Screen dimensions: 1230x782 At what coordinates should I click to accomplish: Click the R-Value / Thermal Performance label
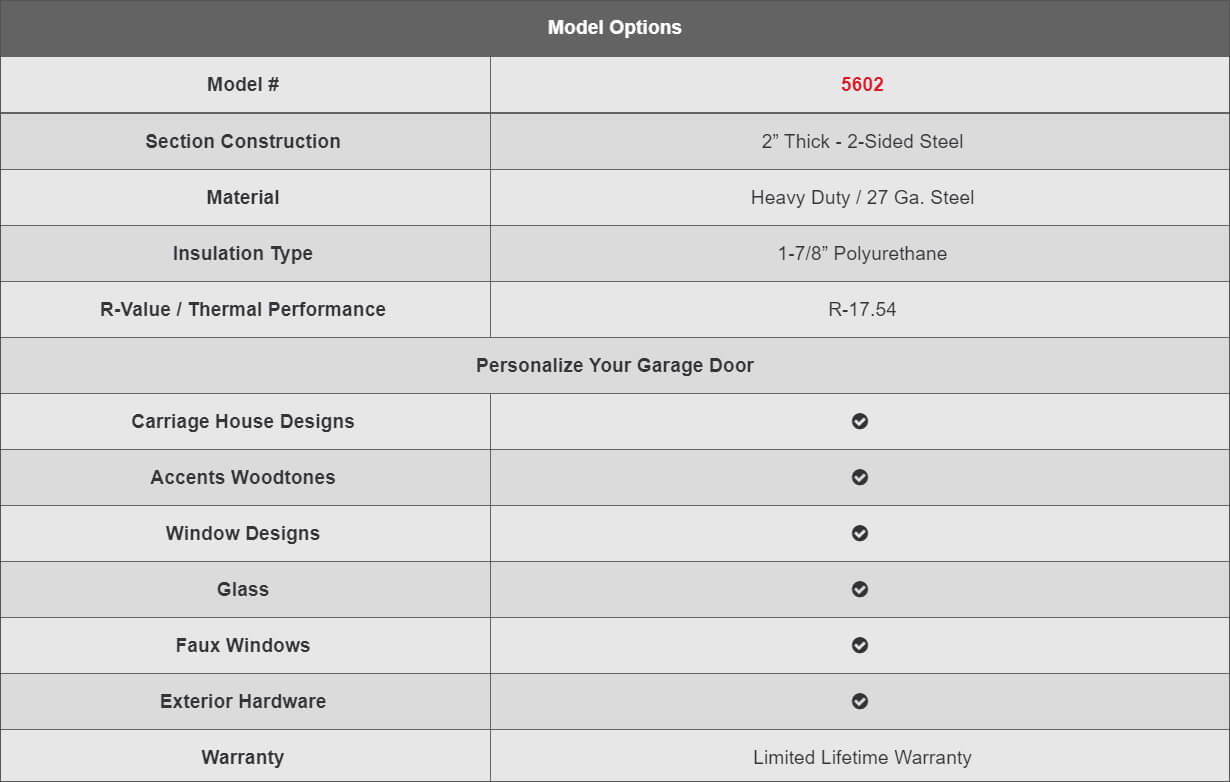pyautogui.click(x=243, y=309)
